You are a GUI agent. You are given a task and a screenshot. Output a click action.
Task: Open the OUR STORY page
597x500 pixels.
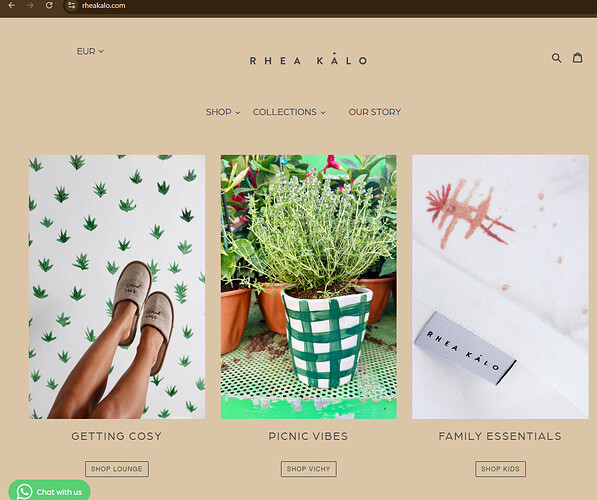375,112
